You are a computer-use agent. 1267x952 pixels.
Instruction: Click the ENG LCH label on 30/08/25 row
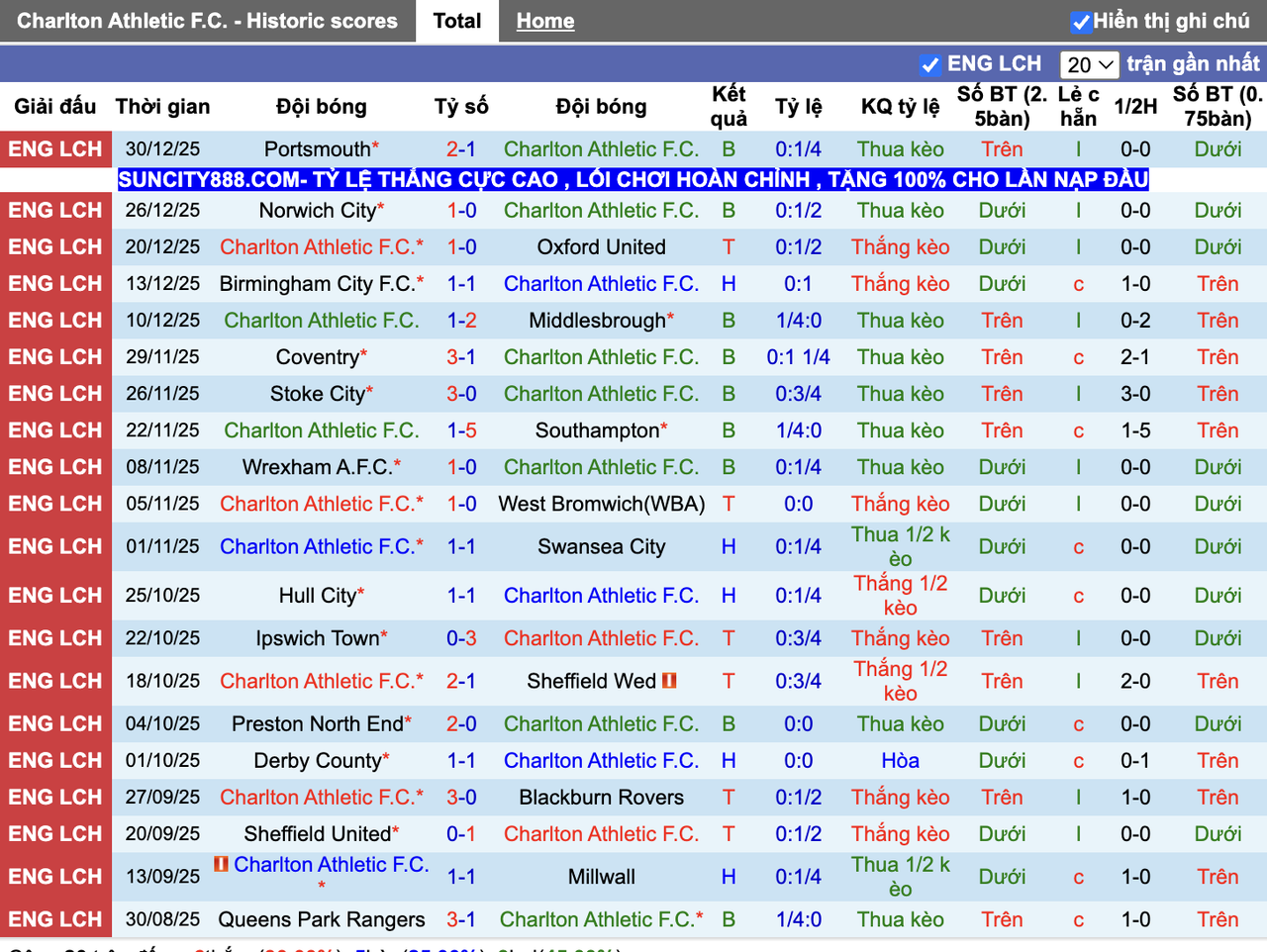click(x=55, y=919)
